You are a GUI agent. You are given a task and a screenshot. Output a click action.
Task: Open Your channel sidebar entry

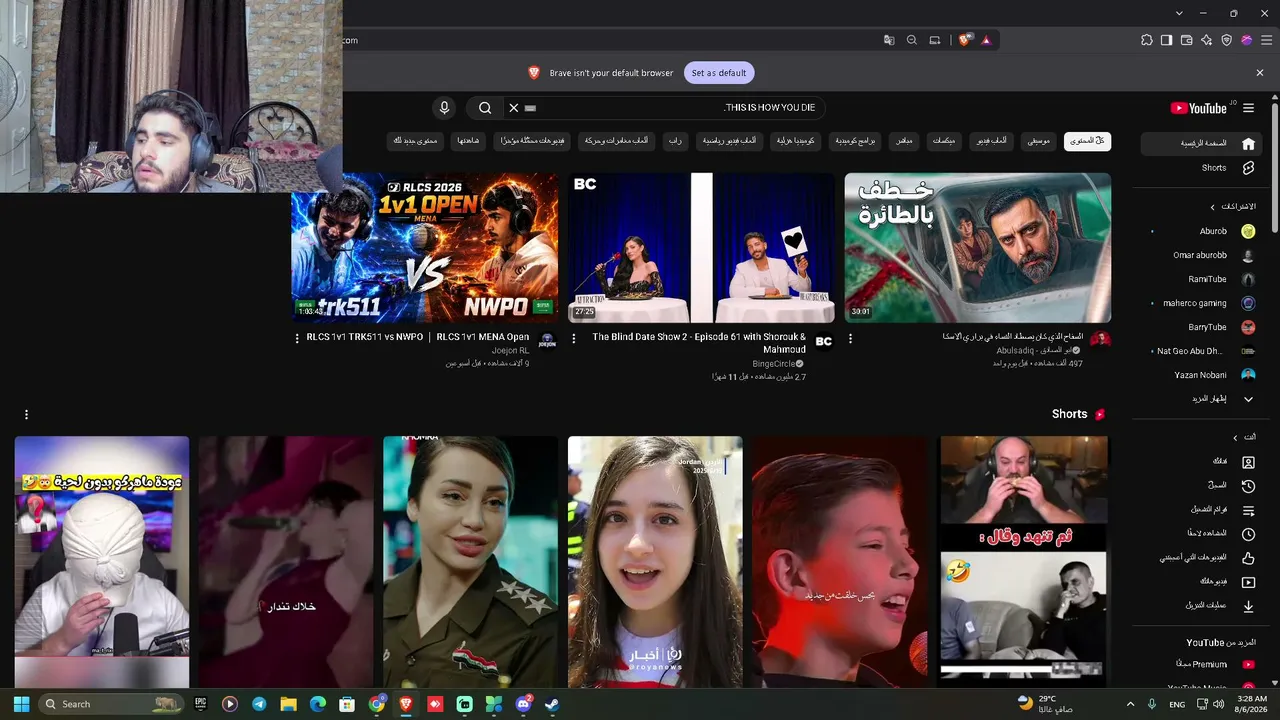tap(1202, 462)
